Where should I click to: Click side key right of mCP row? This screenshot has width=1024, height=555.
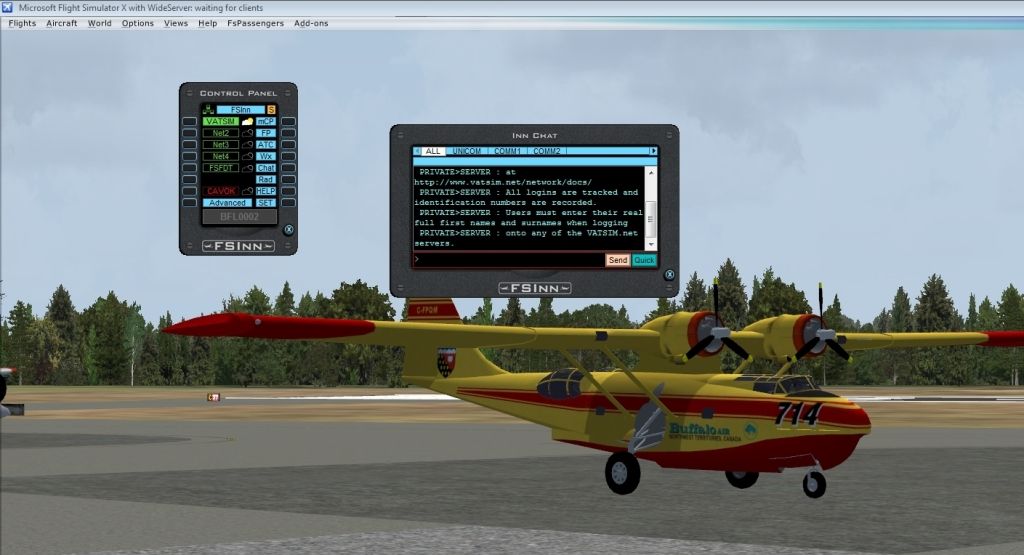[289, 121]
